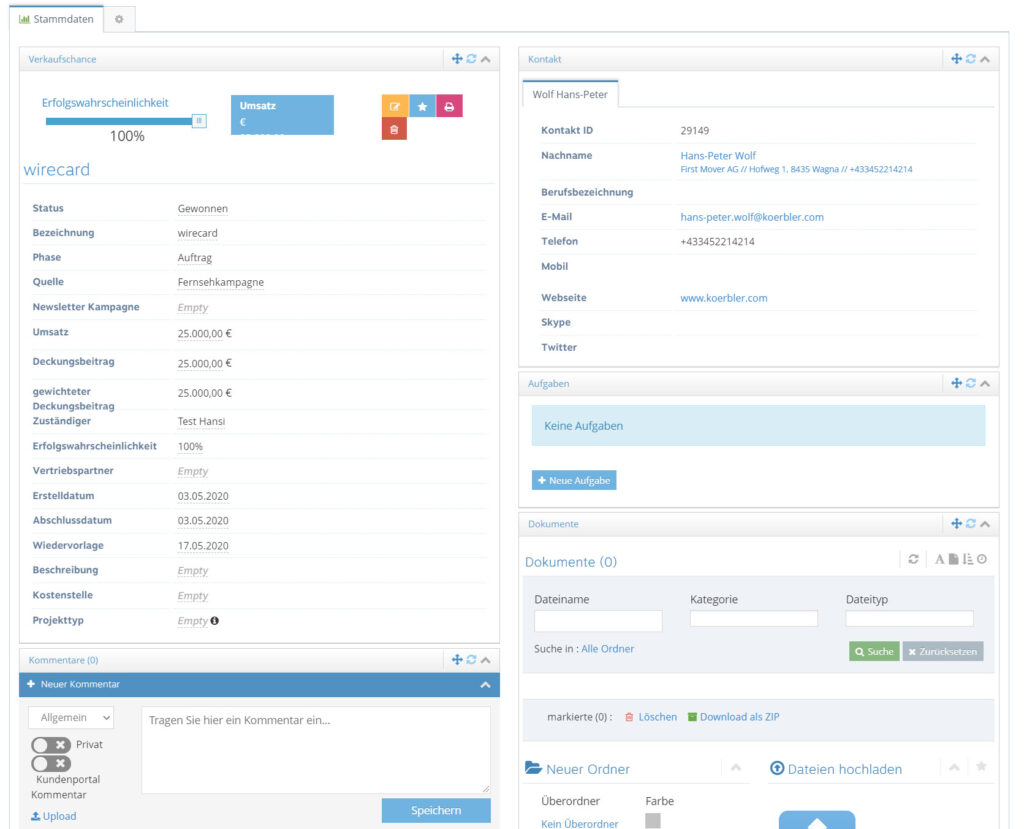The height and width of the screenshot is (829, 1024).
Task: Toggle the Privat switch
Action: click(x=51, y=745)
